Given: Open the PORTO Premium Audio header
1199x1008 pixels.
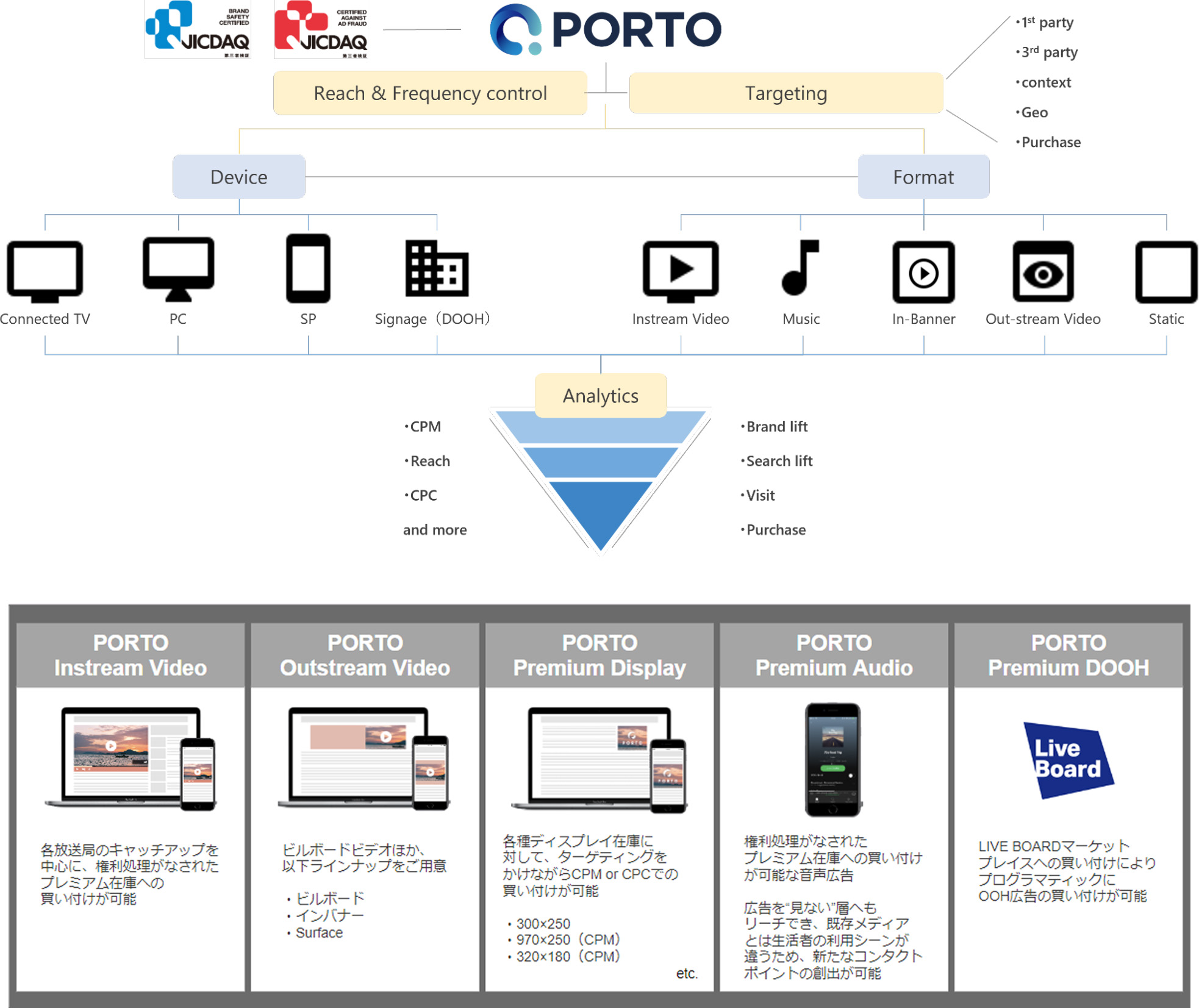Looking at the screenshot, I should point(834,655).
